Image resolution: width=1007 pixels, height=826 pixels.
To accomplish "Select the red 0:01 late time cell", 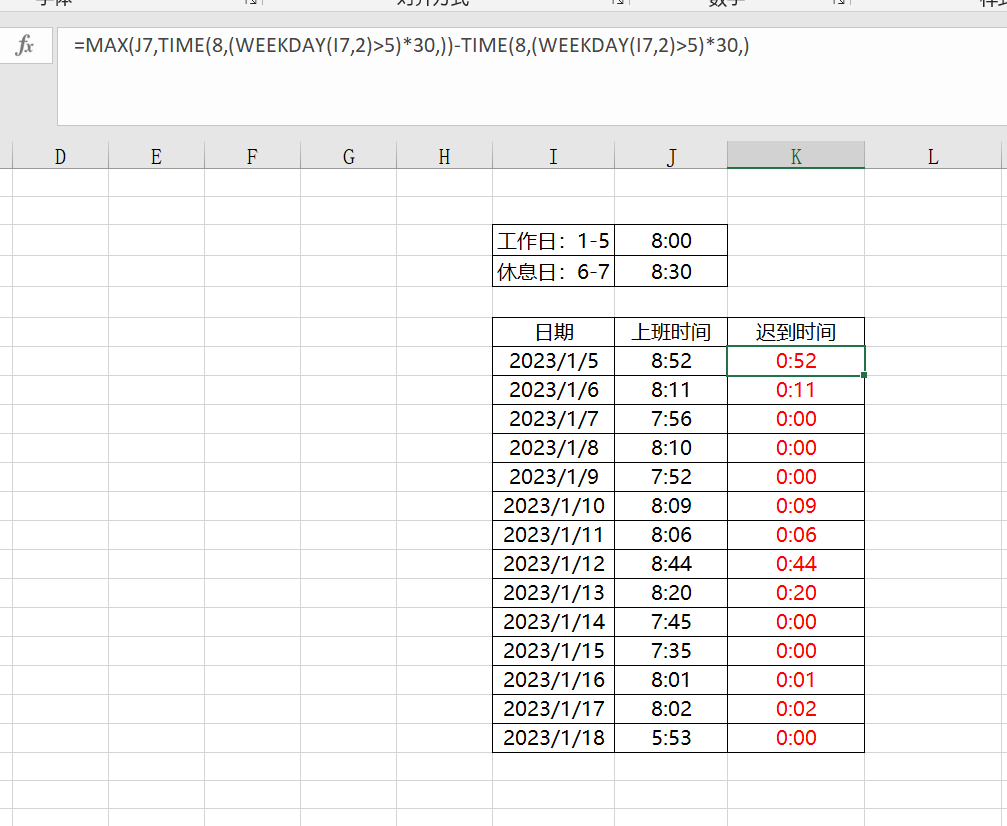I will pos(796,680).
